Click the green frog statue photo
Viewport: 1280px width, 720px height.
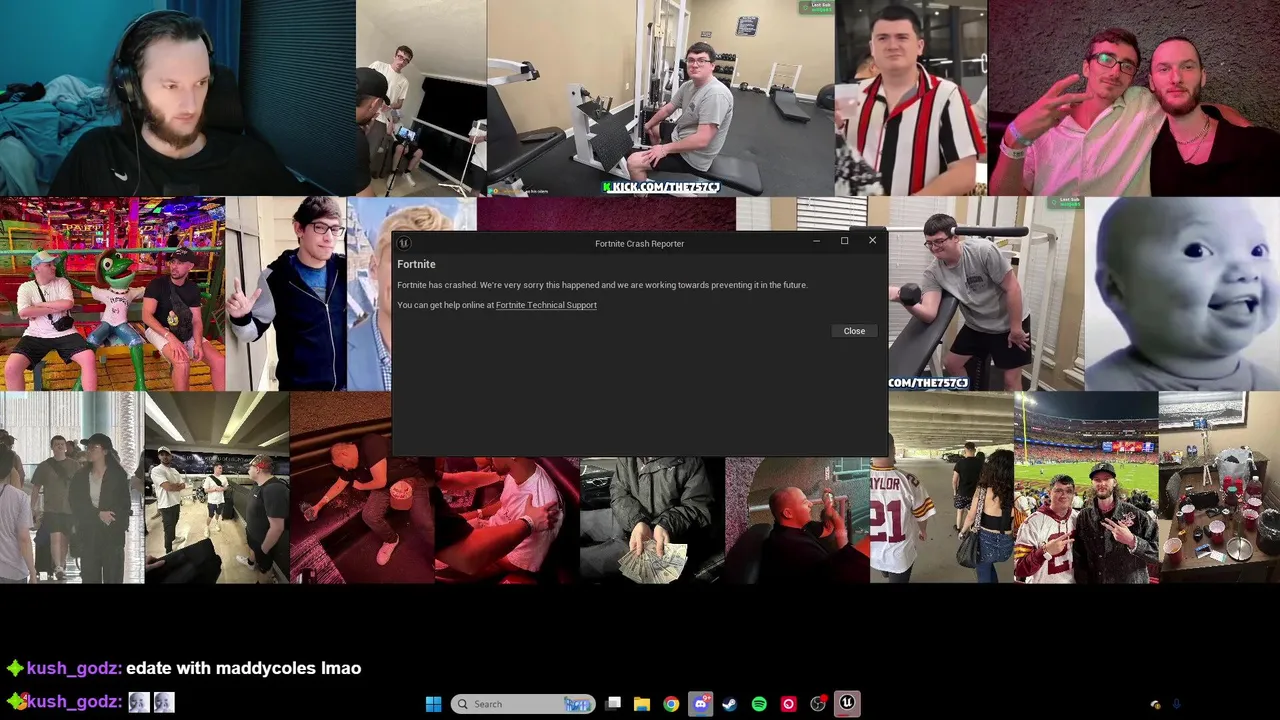(112, 293)
